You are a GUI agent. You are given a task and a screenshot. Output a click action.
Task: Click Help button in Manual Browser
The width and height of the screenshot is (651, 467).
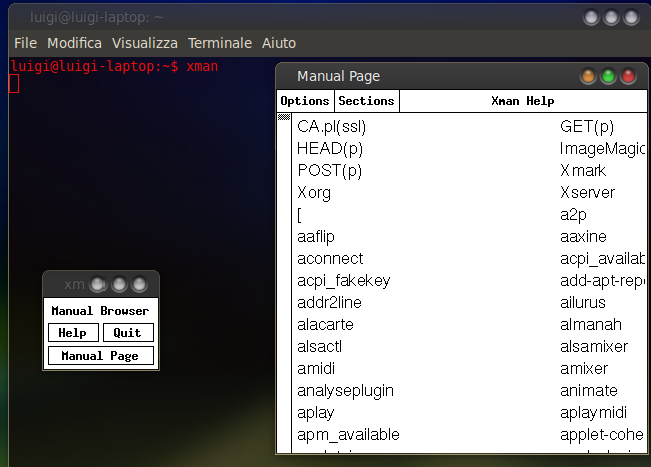click(73, 333)
